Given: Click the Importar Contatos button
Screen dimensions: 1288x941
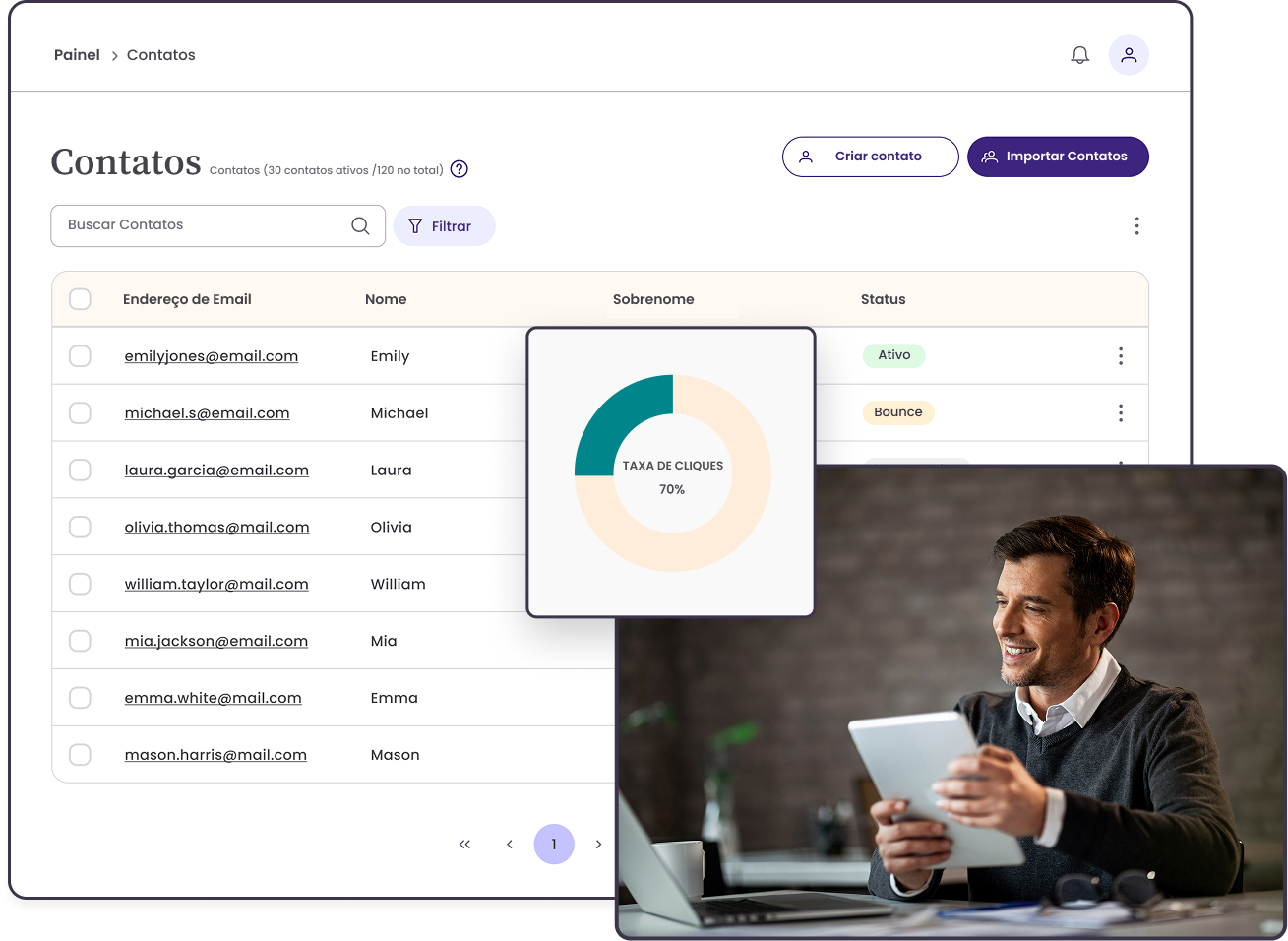Looking at the screenshot, I should pyautogui.click(x=1058, y=156).
